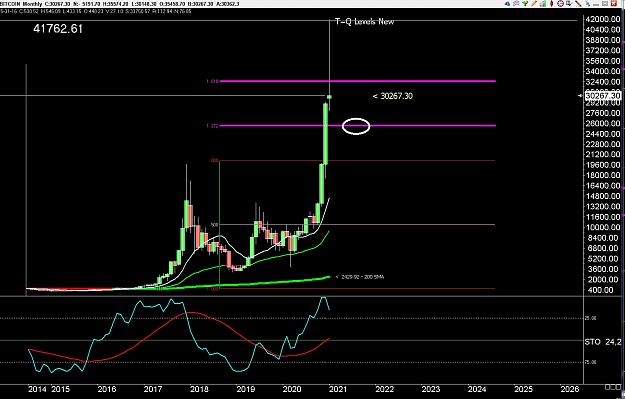Close the chart with red X button

click(614, 4)
